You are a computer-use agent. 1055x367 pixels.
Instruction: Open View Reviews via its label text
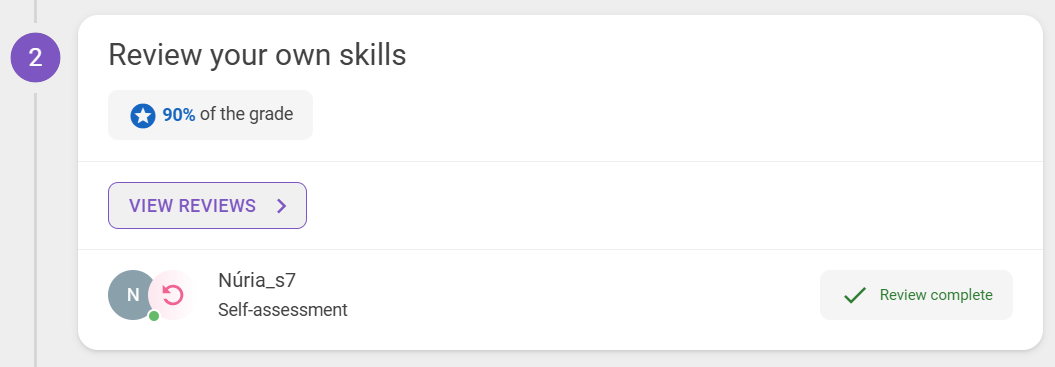click(192, 206)
